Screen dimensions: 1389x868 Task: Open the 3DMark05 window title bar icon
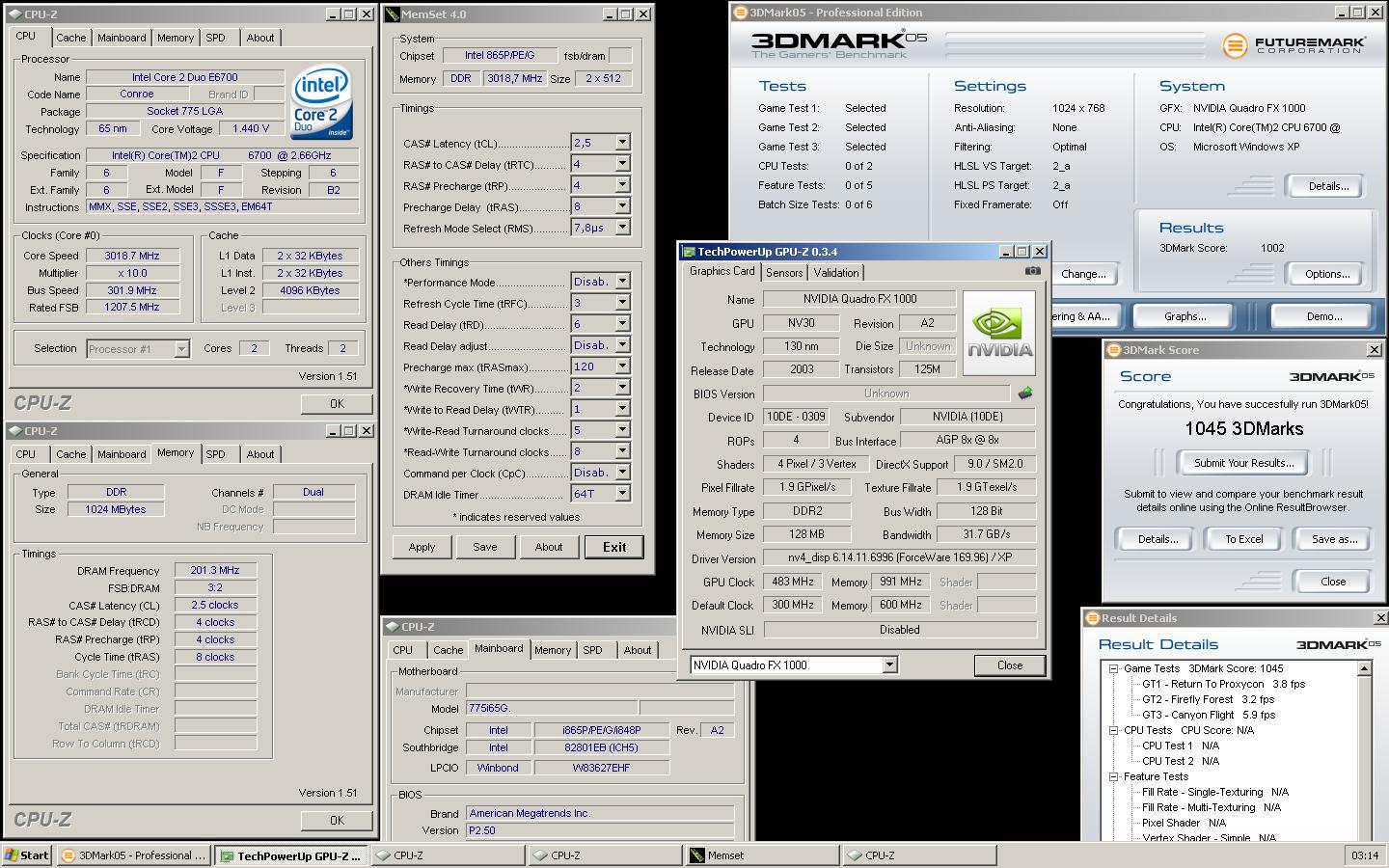(740, 13)
